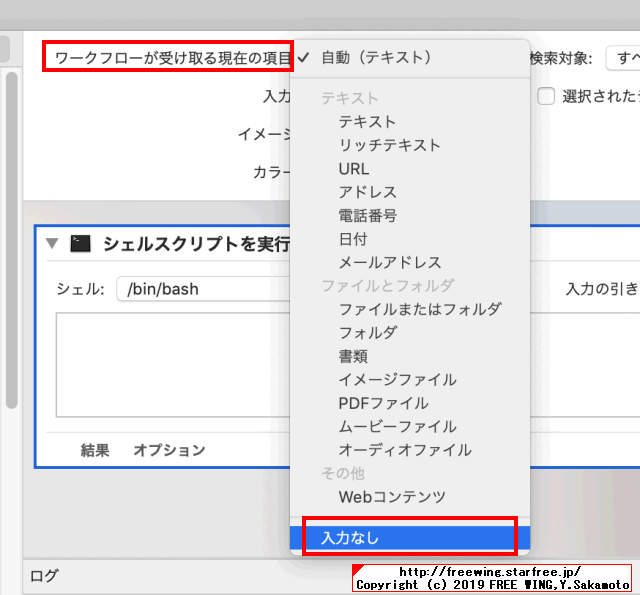This screenshot has width=640, height=595.
Task: Choose 'テキスト' from the input type menu
Action: (410, 122)
